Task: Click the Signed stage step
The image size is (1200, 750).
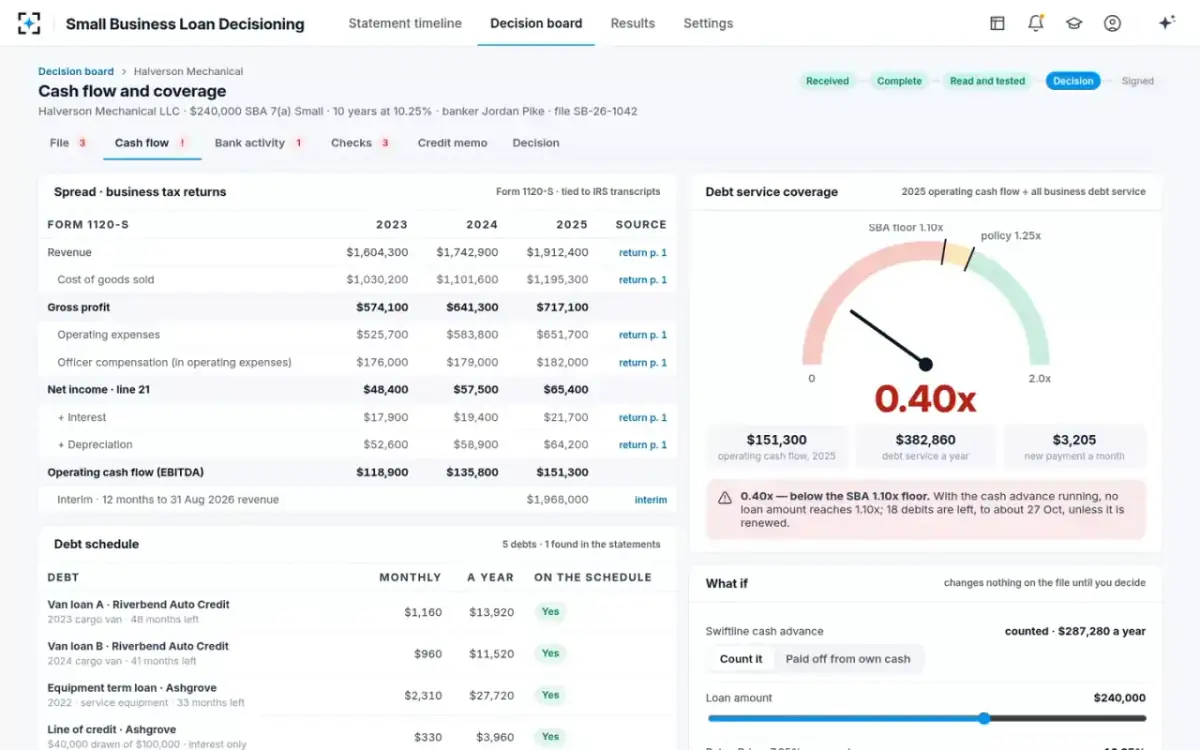Action: click(1137, 81)
